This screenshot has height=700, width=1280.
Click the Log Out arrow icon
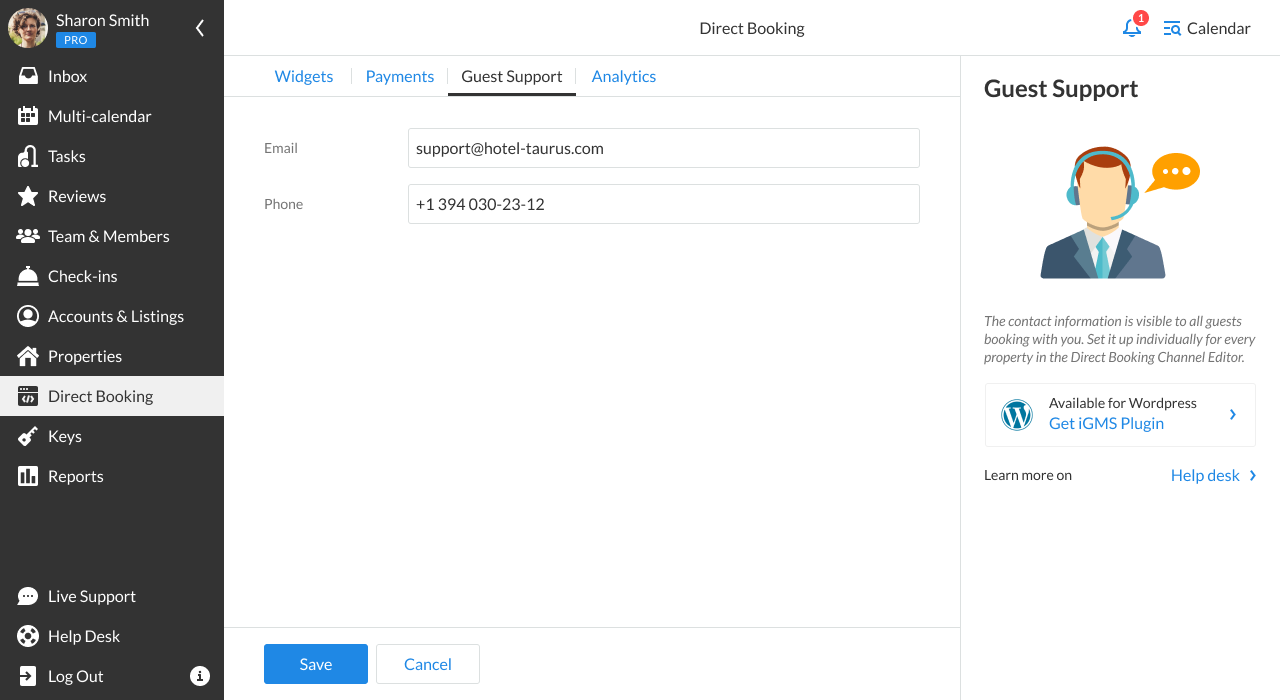coord(28,676)
